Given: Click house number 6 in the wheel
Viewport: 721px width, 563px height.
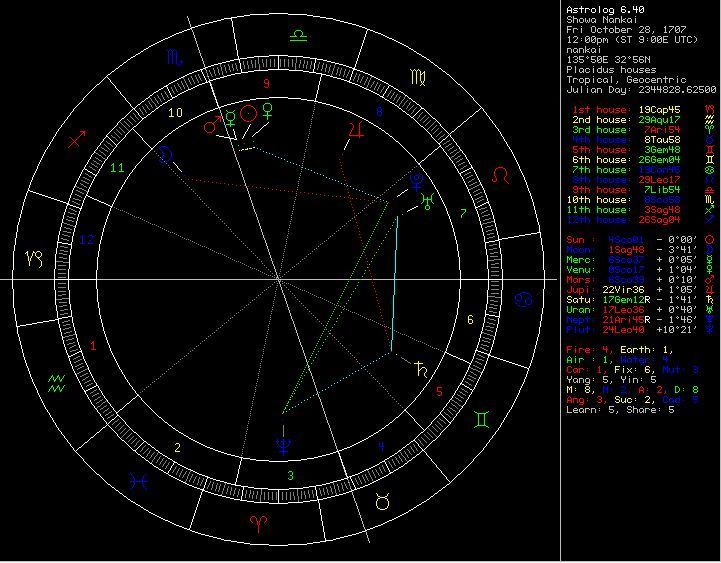Looking at the screenshot, I should (x=470, y=319).
